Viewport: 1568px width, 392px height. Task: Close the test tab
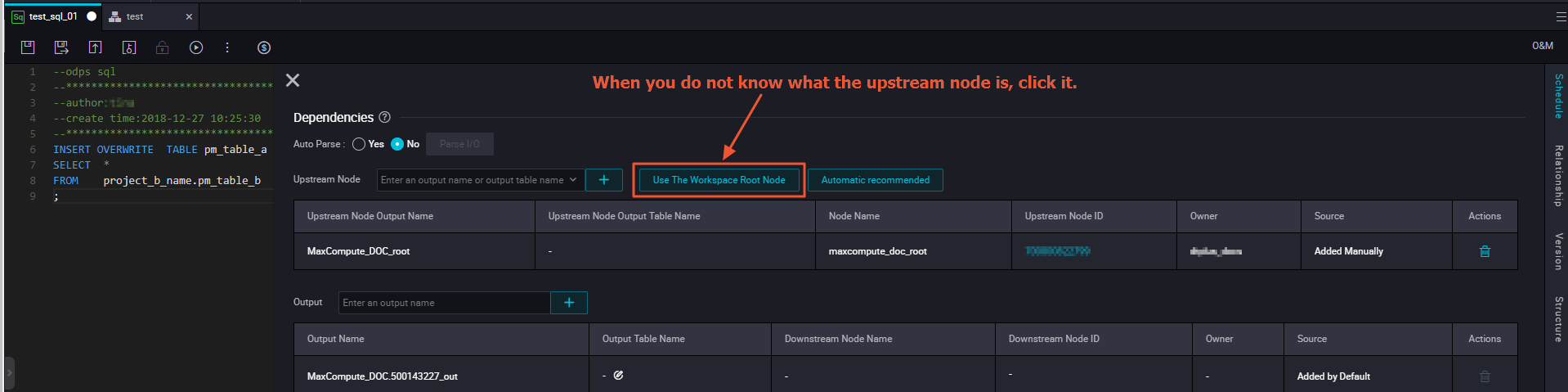click(189, 16)
